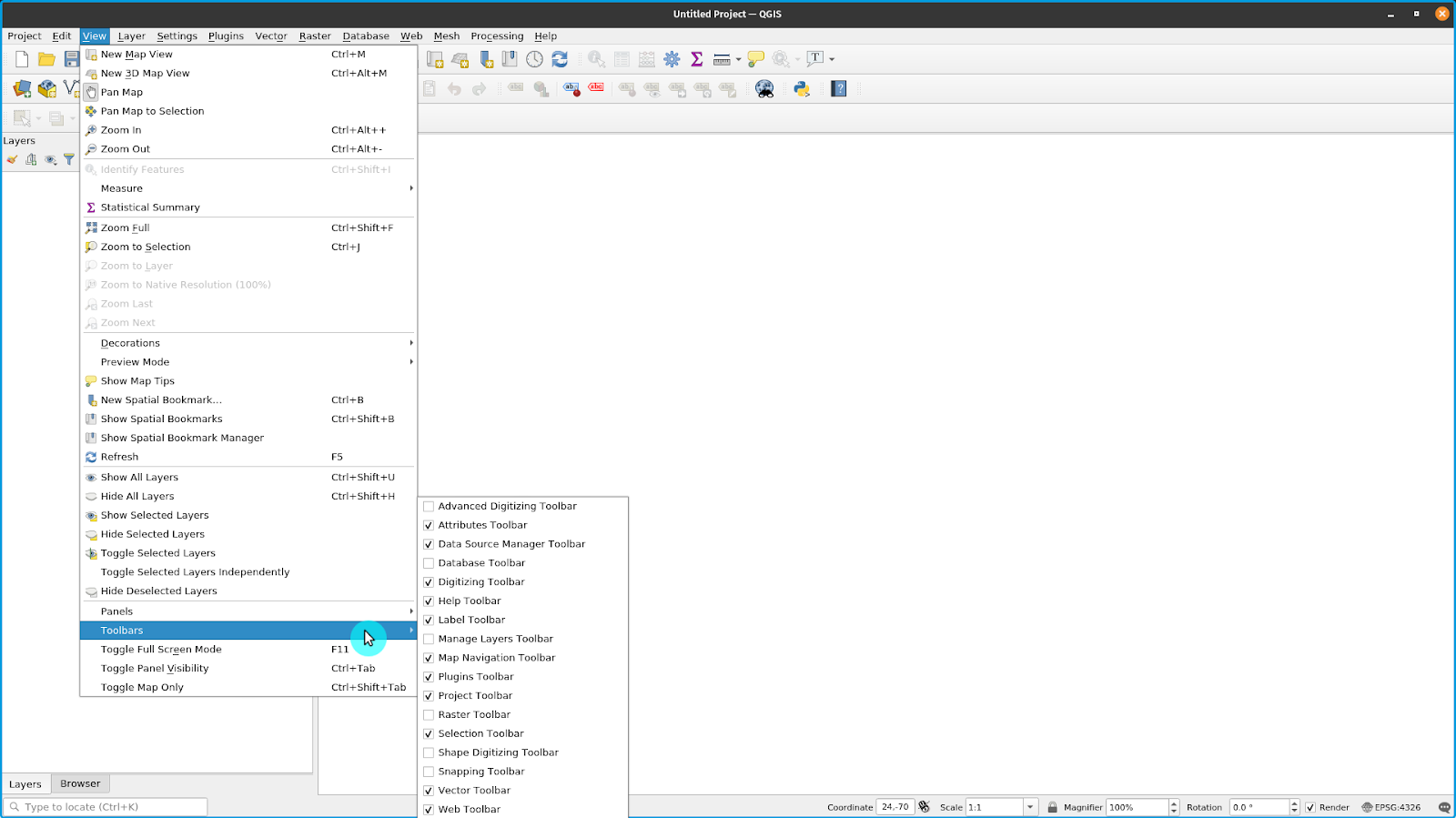Click the EPSG:4326 CRS button
The image size is (1456, 818).
[1391, 807]
